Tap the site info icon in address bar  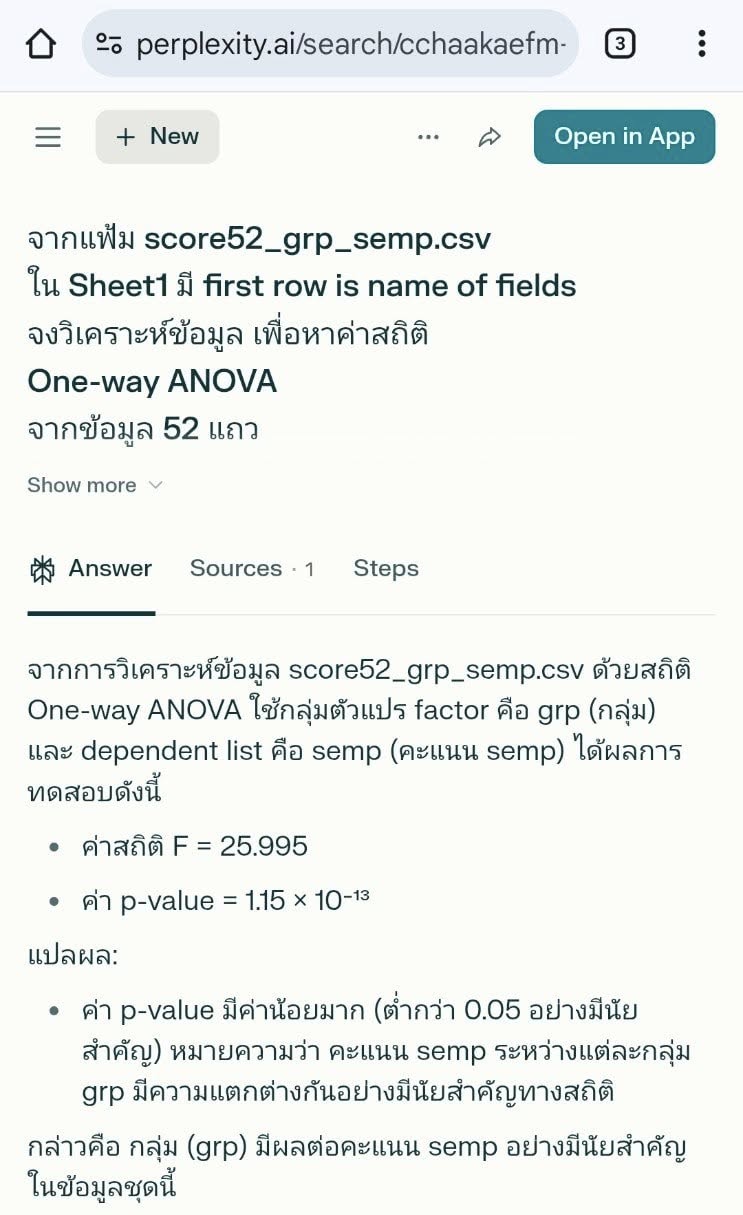click(x=108, y=44)
